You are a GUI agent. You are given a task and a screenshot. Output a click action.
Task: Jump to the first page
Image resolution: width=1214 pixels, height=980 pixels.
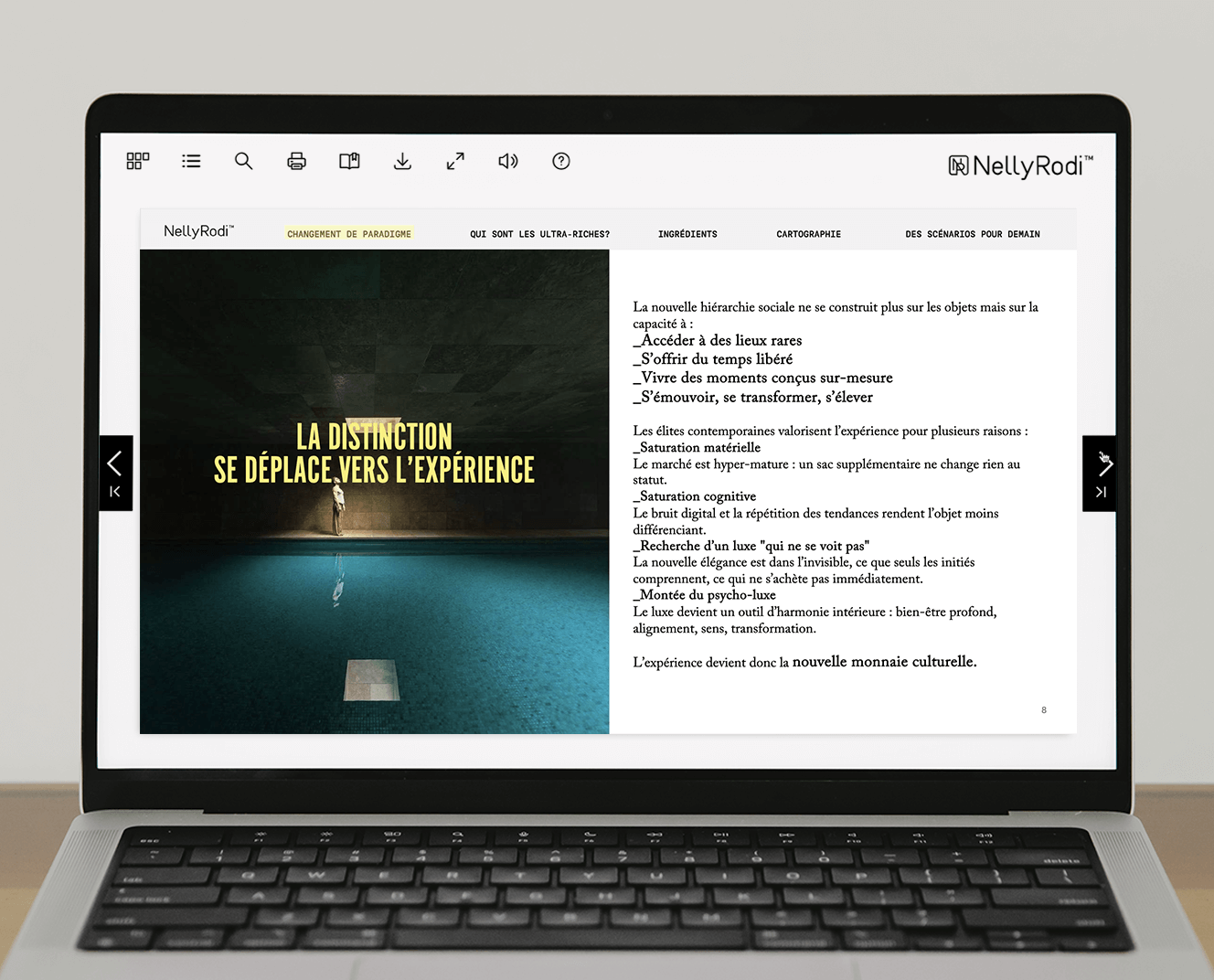115,493
